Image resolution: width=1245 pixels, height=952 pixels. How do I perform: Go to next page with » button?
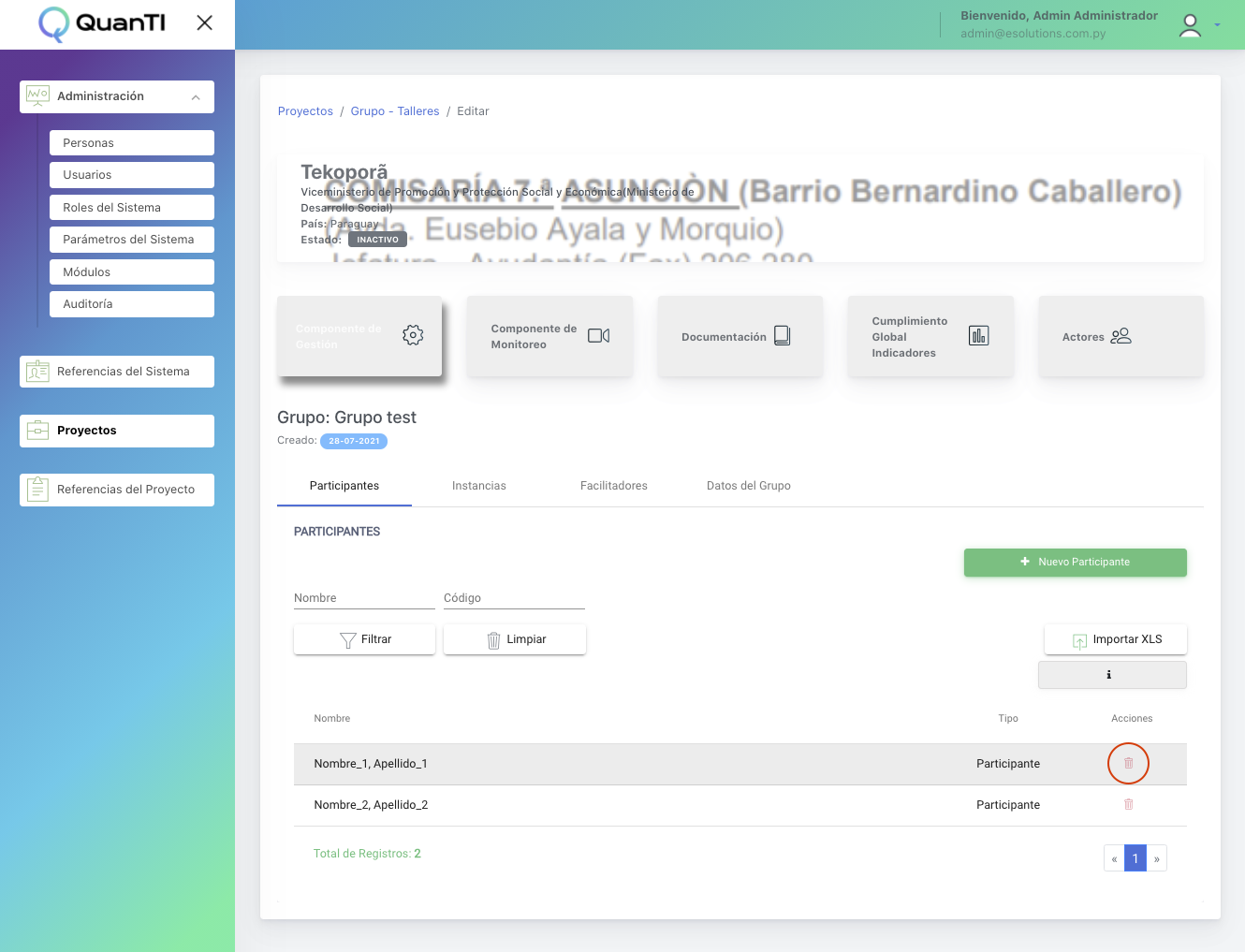(x=1157, y=858)
